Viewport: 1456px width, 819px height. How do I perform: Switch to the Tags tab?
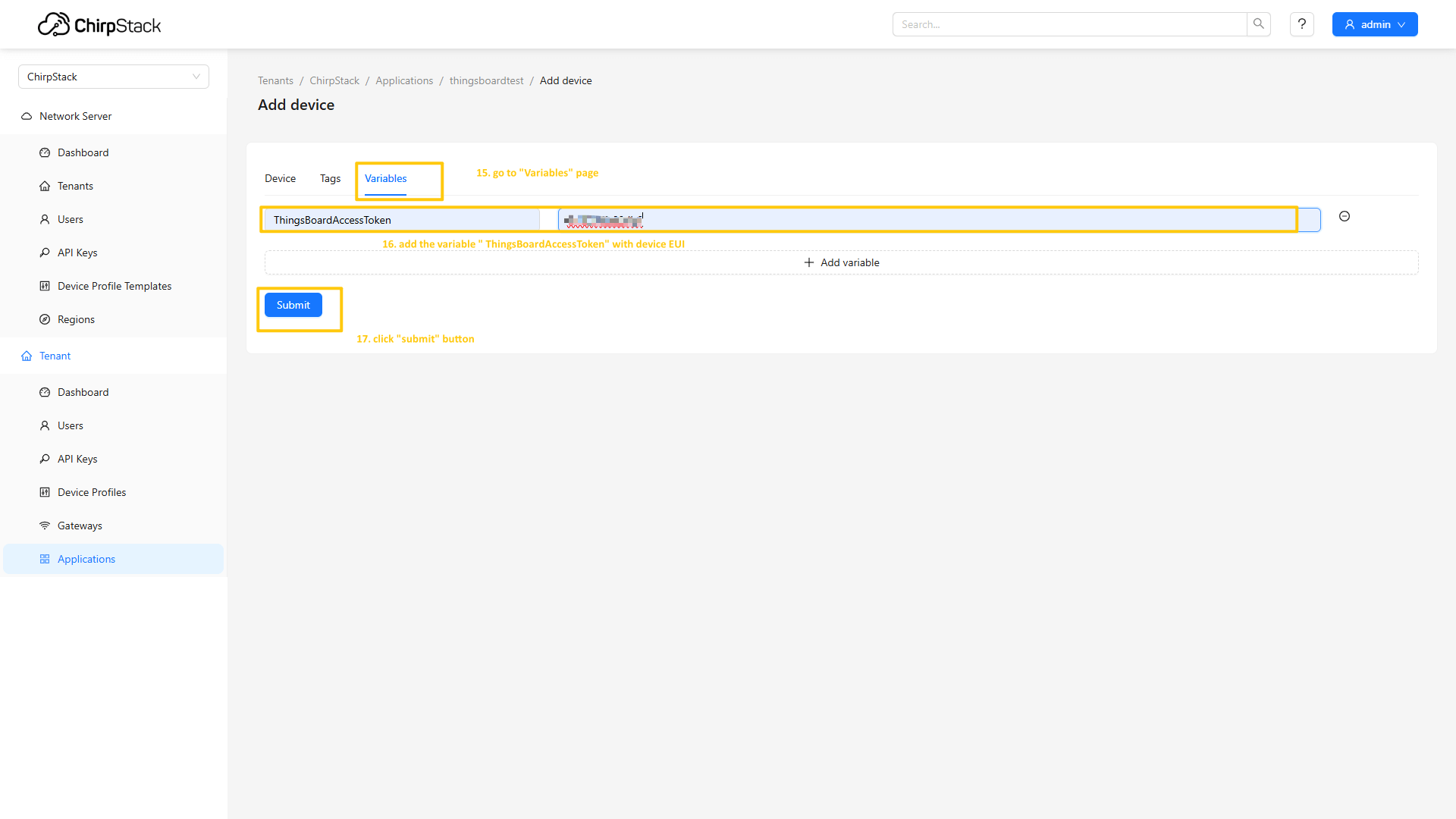point(330,179)
